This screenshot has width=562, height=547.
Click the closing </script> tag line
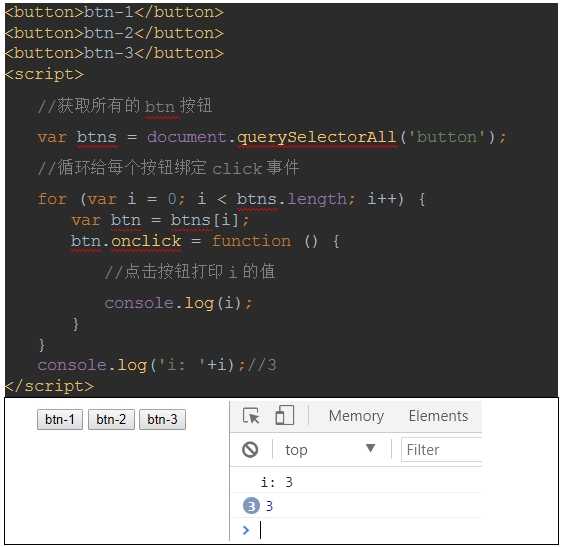pyautogui.click(x=50, y=386)
